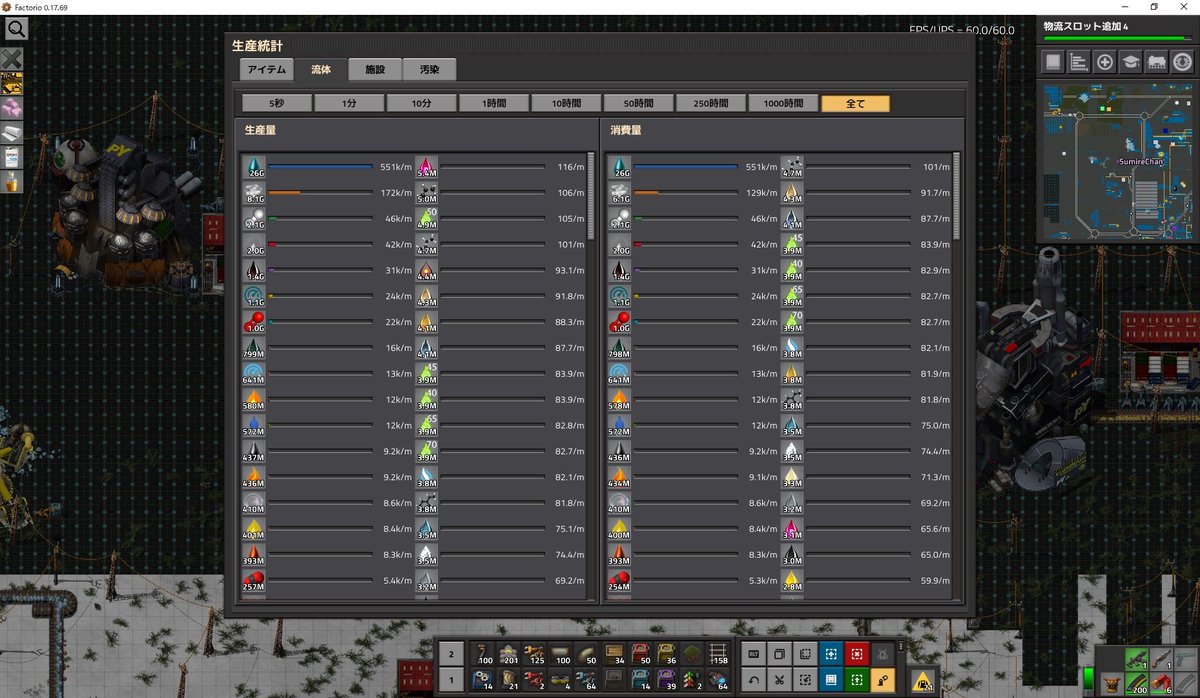Select the 1時間 time range
The image size is (1200, 698).
(494, 103)
